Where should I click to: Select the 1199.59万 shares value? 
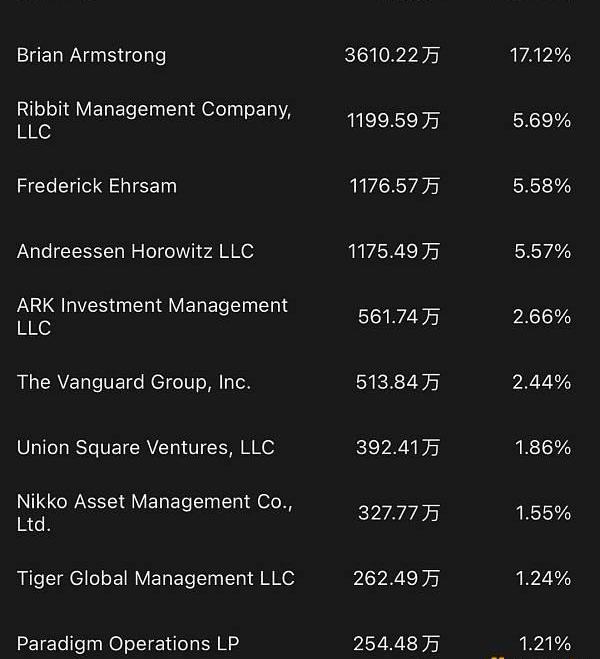(393, 120)
